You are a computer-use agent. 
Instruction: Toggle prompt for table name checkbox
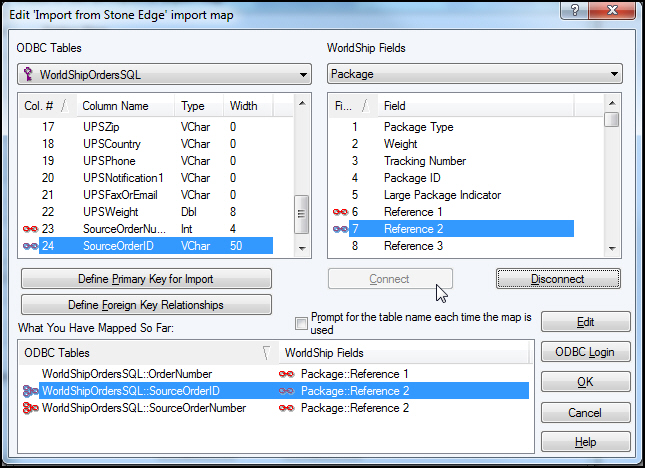(301, 324)
